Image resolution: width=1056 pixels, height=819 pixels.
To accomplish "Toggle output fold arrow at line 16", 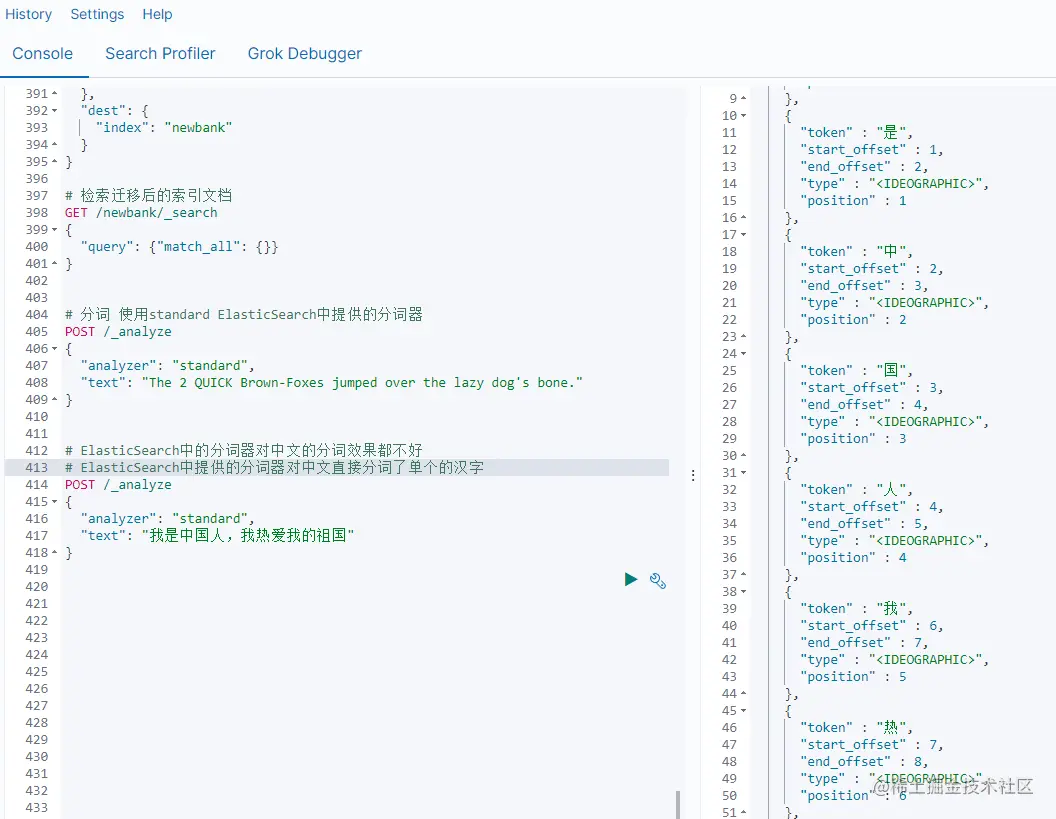I will click(x=744, y=218).
